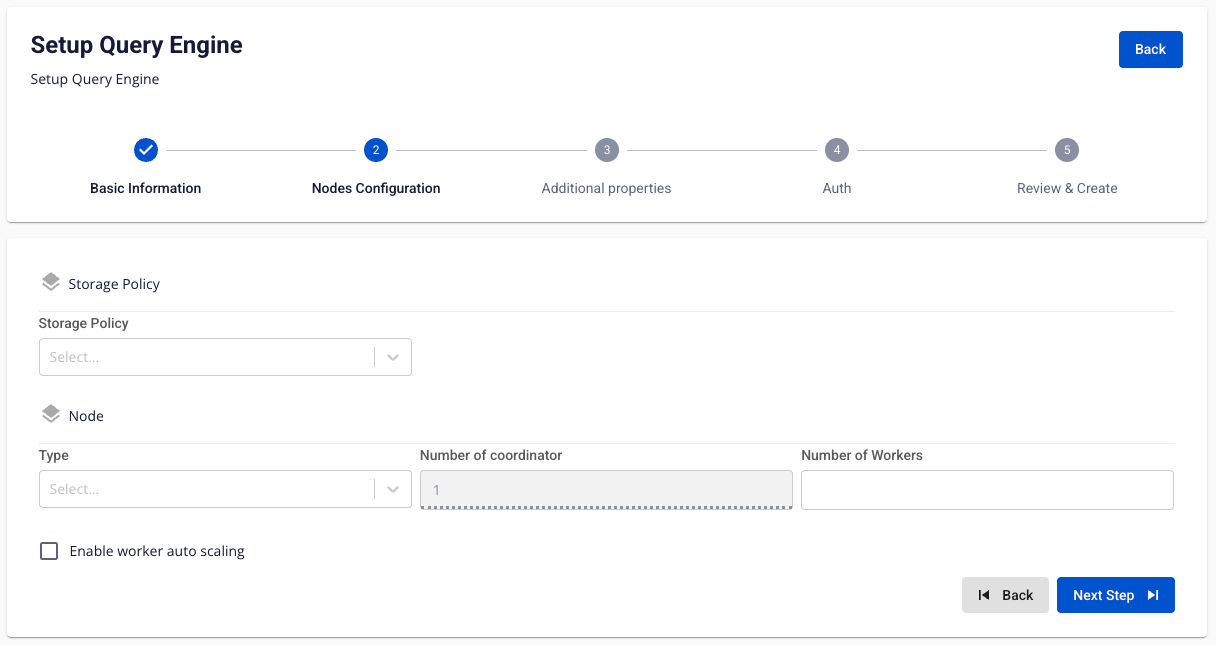Open the Storage Policy select dropdown
Viewport: 1216px width, 646px height.
[x=206, y=357]
